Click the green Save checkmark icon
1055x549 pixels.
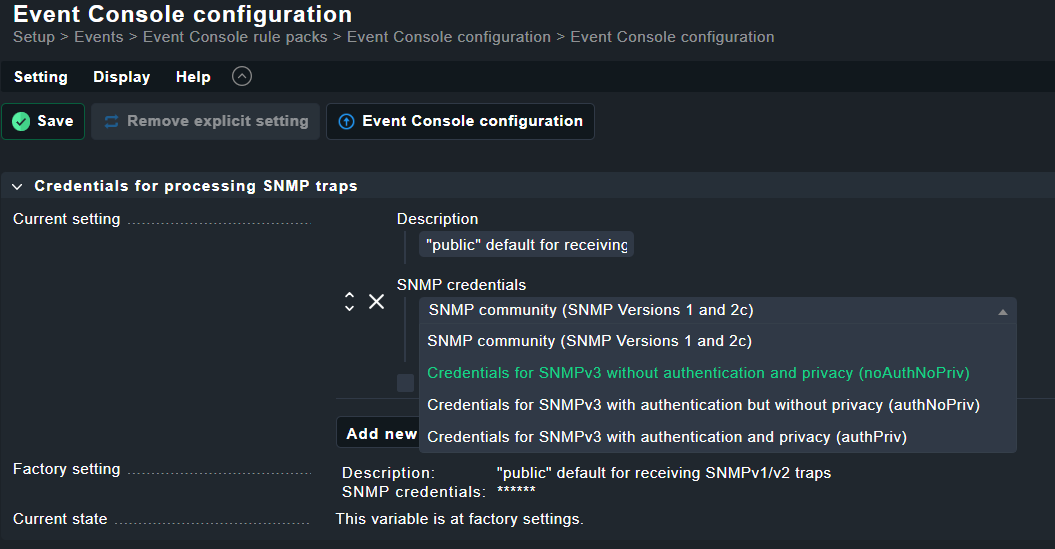point(21,121)
